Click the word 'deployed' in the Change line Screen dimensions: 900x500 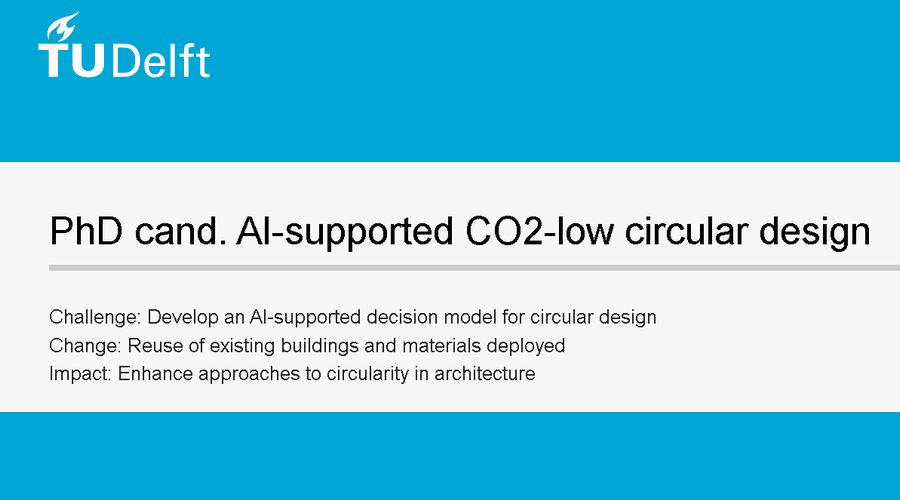click(526, 346)
